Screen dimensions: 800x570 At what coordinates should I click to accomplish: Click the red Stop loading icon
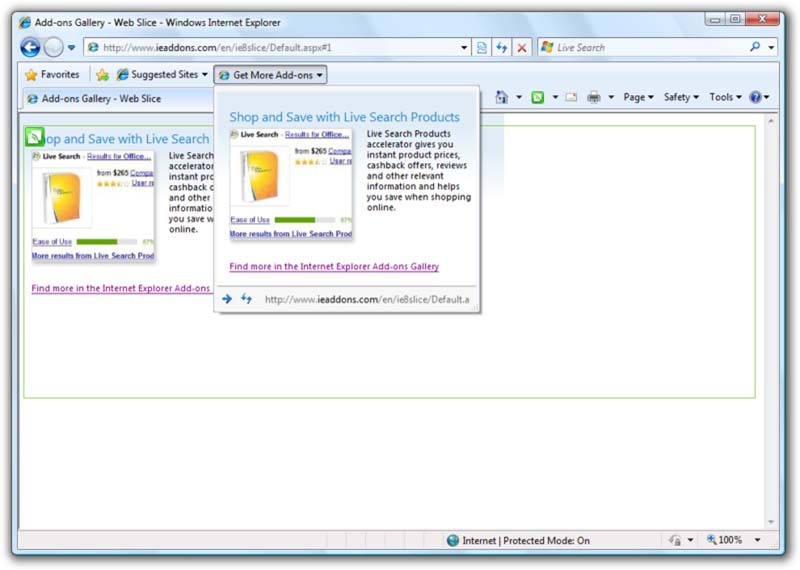point(522,48)
